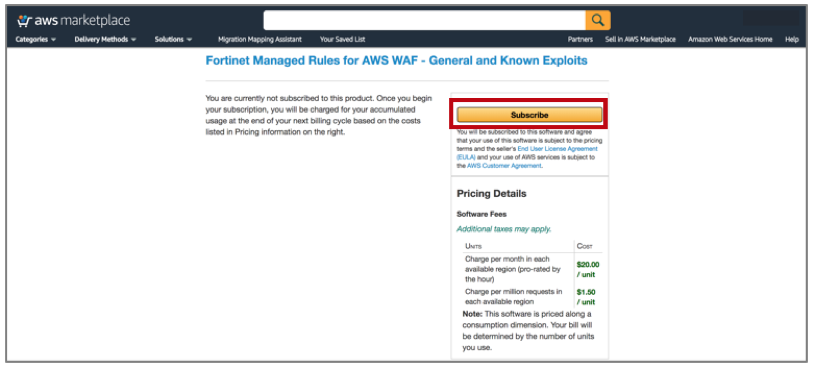Open the Help menu item
The image size is (814, 368).
(x=792, y=39)
